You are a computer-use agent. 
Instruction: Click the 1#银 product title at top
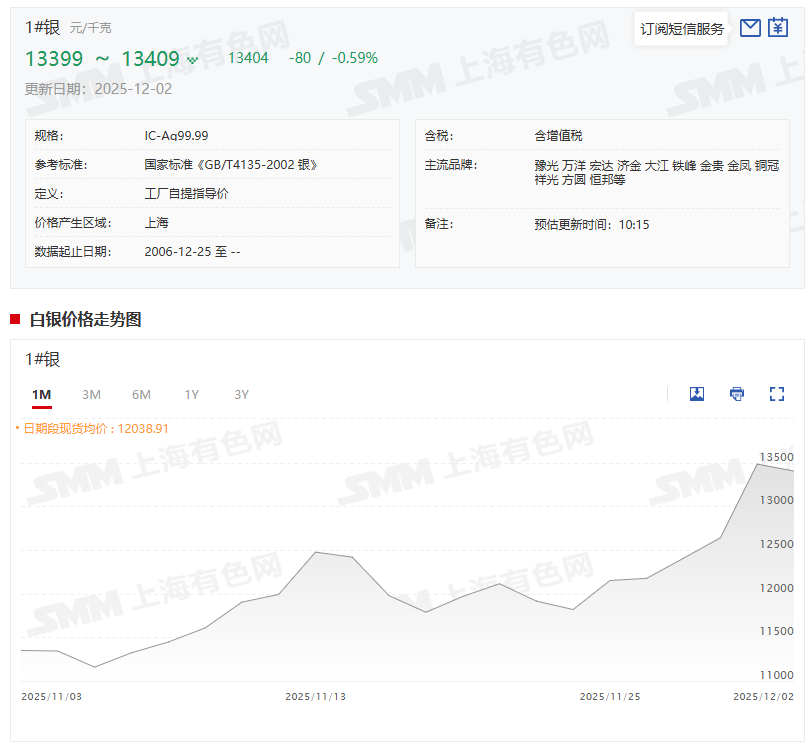point(43,28)
